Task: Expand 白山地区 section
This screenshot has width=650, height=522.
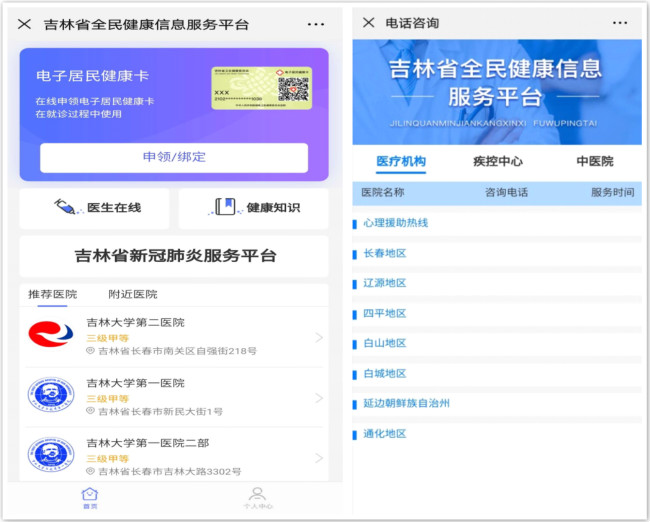Action: point(497,344)
